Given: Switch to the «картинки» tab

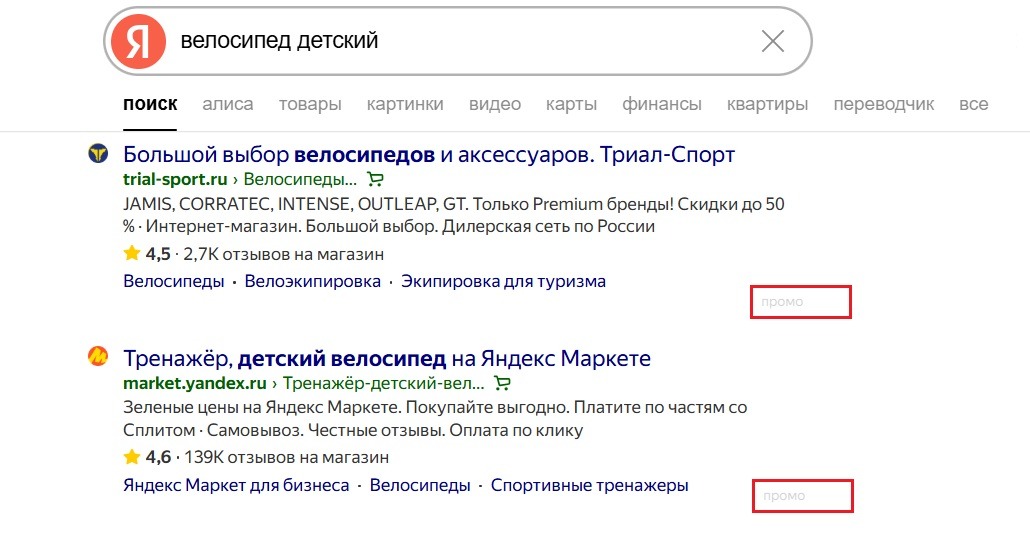Looking at the screenshot, I should (405, 104).
